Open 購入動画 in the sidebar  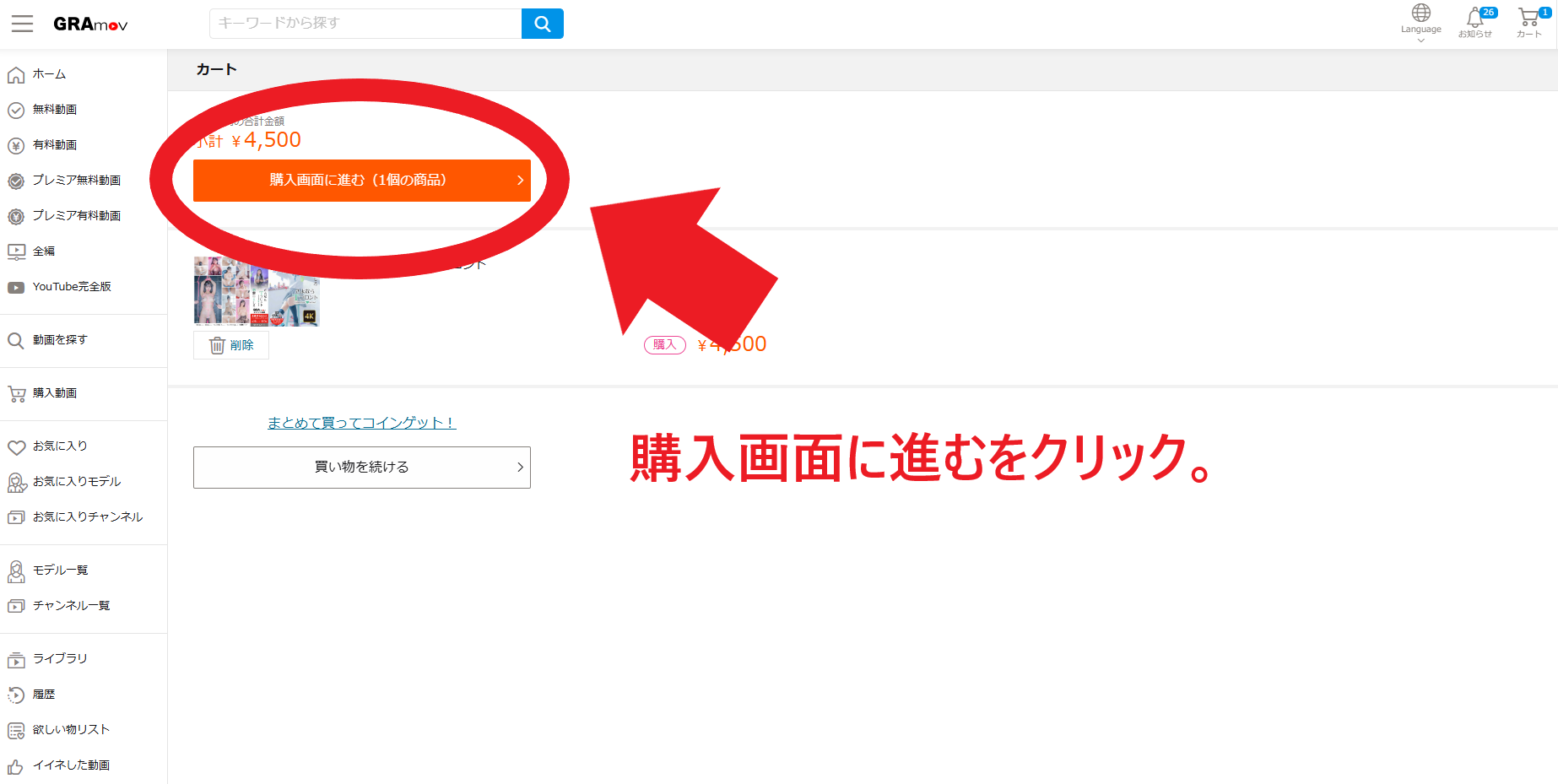pos(54,393)
